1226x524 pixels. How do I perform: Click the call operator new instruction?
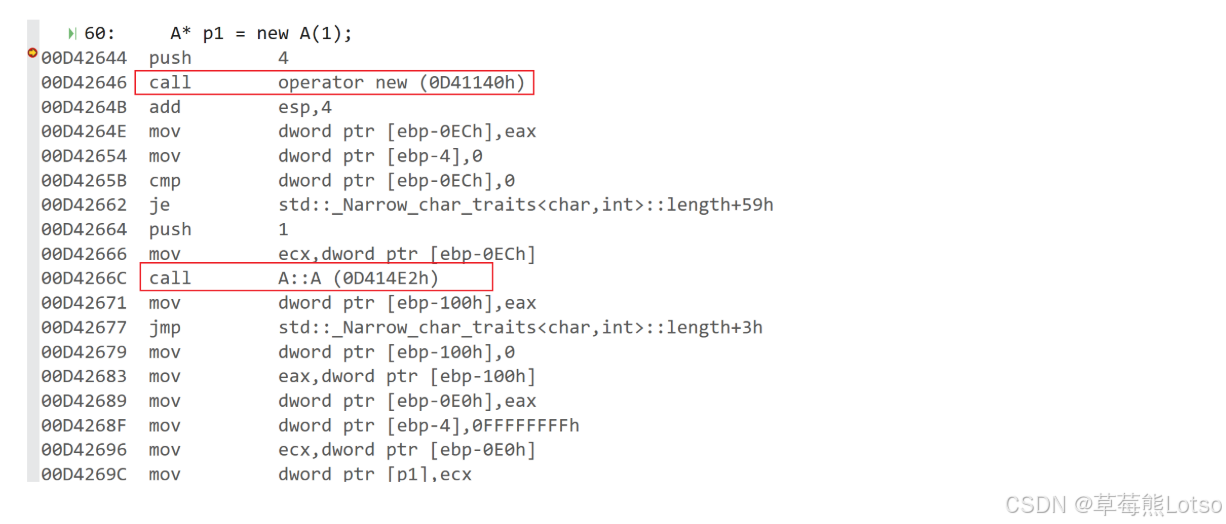[x=335, y=82]
